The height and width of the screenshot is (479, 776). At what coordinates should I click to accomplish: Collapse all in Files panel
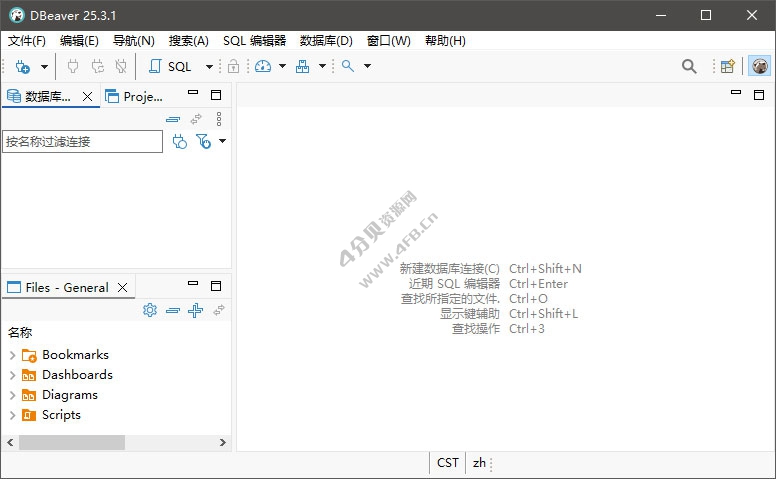[173, 311]
